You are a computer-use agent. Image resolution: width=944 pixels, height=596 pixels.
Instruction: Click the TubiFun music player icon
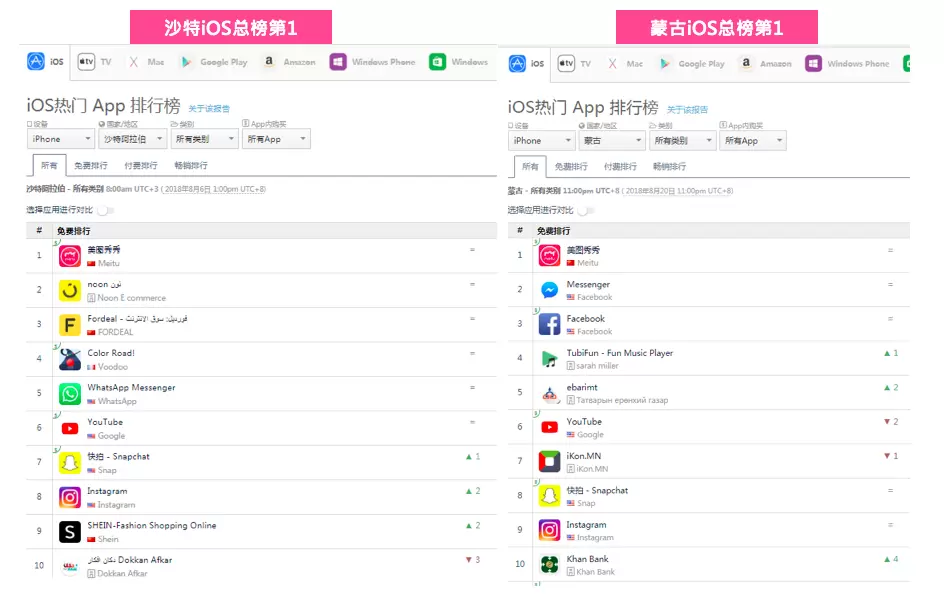click(549, 359)
